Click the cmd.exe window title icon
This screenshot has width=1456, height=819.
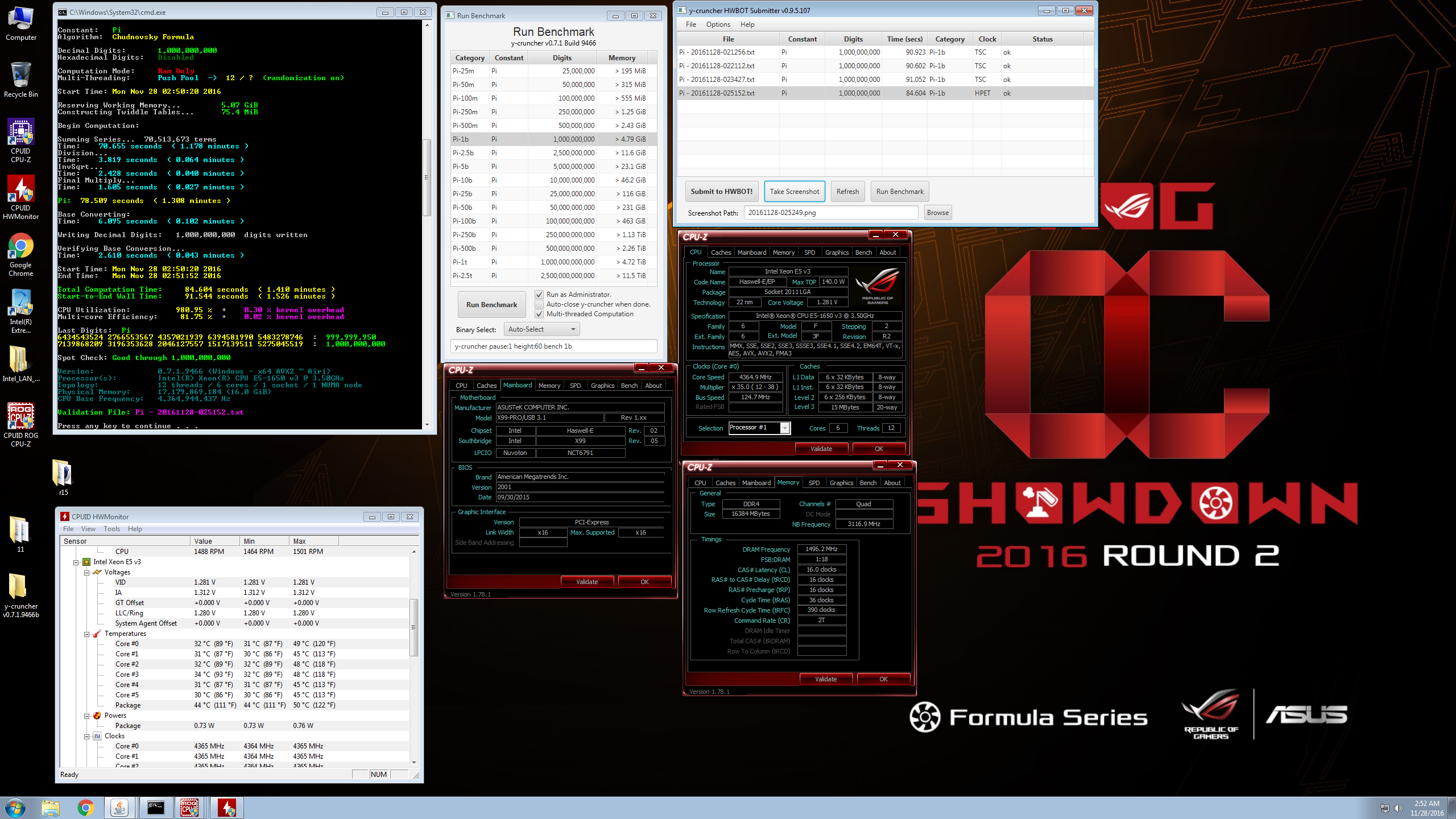point(63,12)
